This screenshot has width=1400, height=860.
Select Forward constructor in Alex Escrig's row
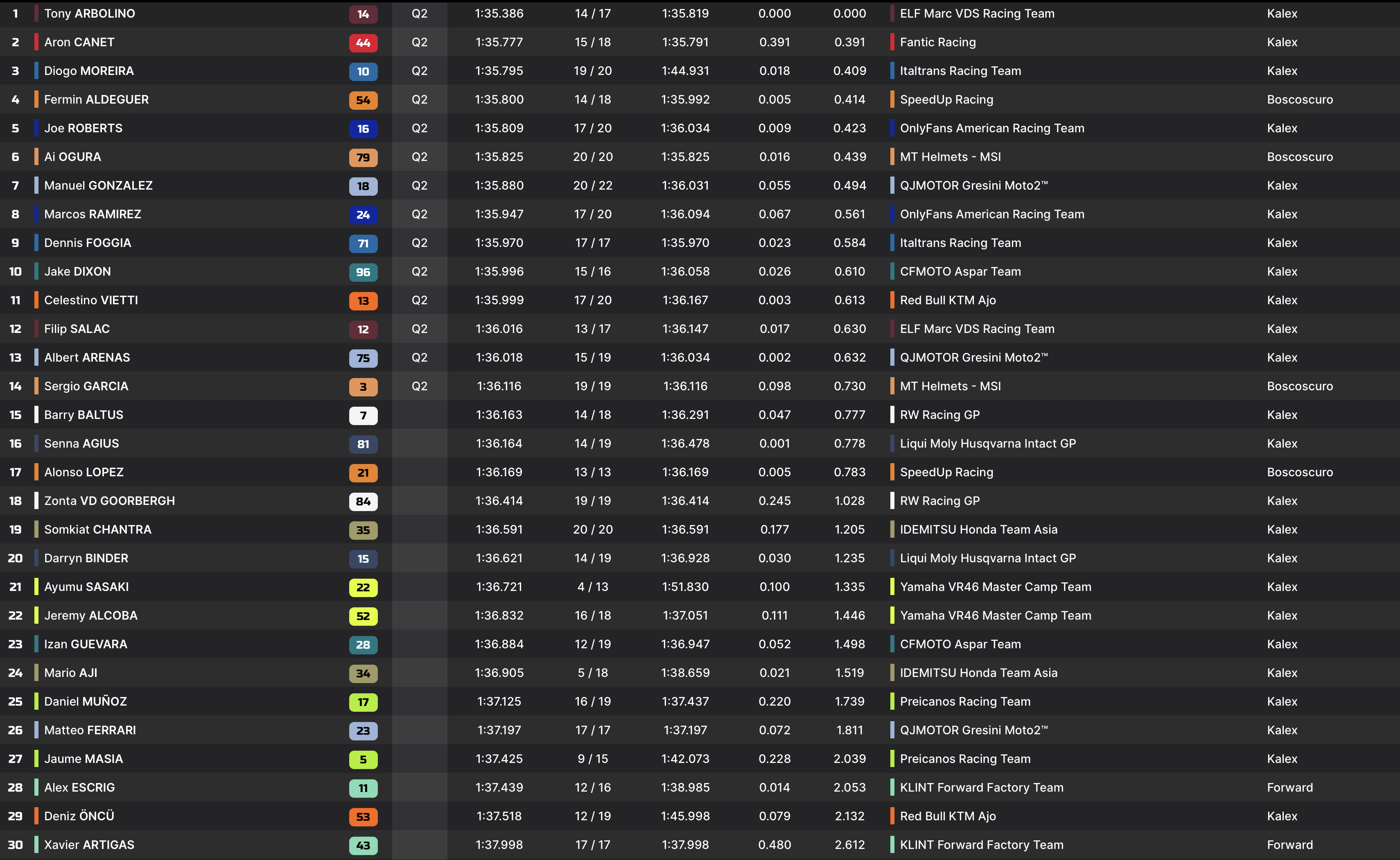(x=1289, y=787)
